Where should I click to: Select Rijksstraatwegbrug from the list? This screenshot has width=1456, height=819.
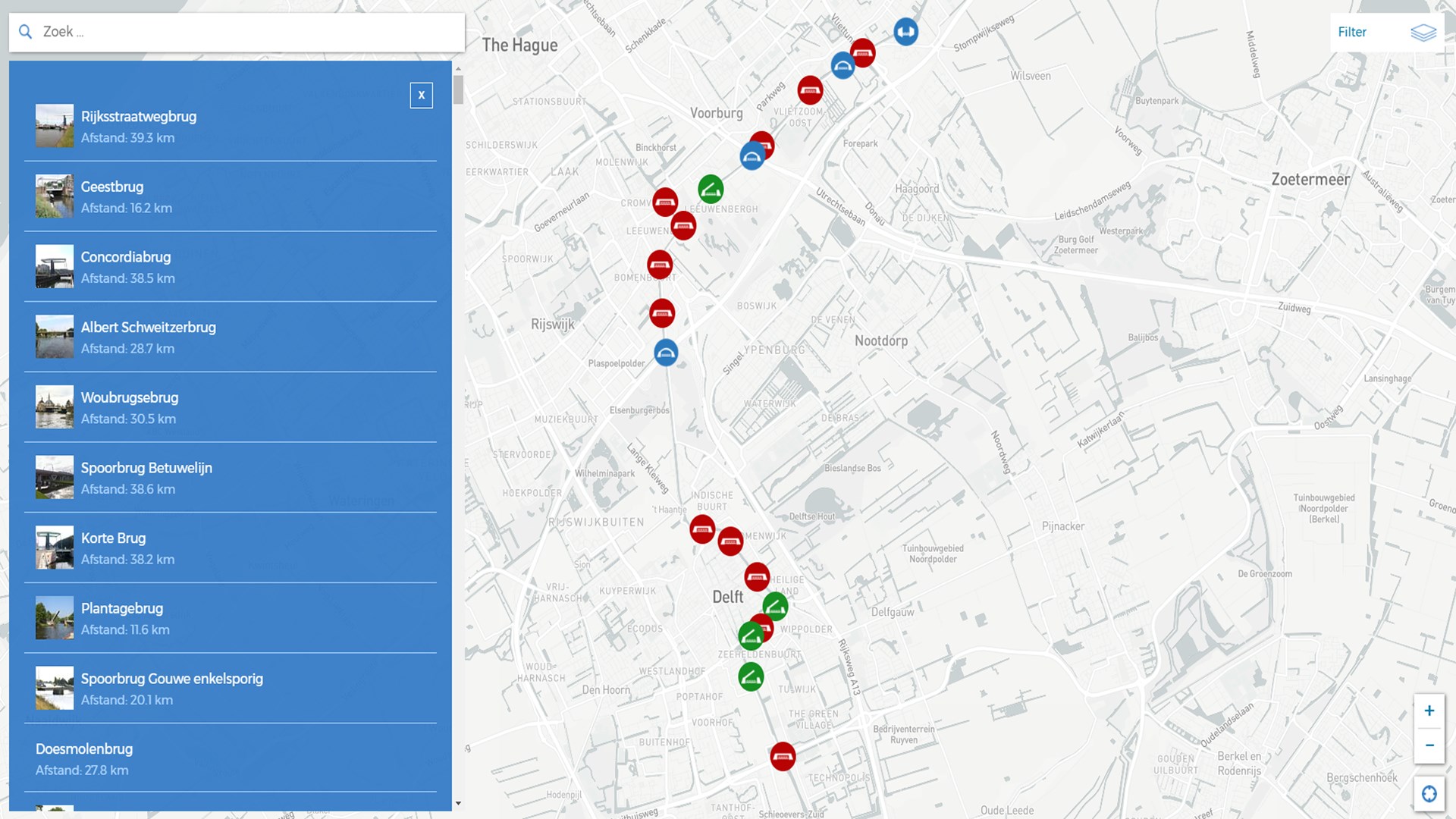pos(139,117)
